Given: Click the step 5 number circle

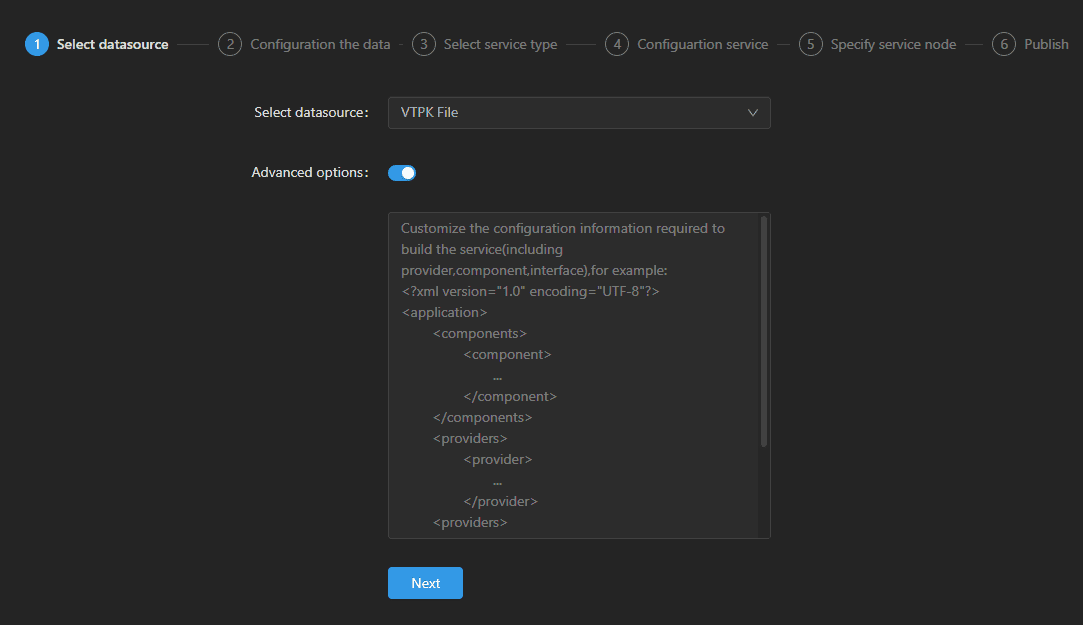Looking at the screenshot, I should click(811, 44).
